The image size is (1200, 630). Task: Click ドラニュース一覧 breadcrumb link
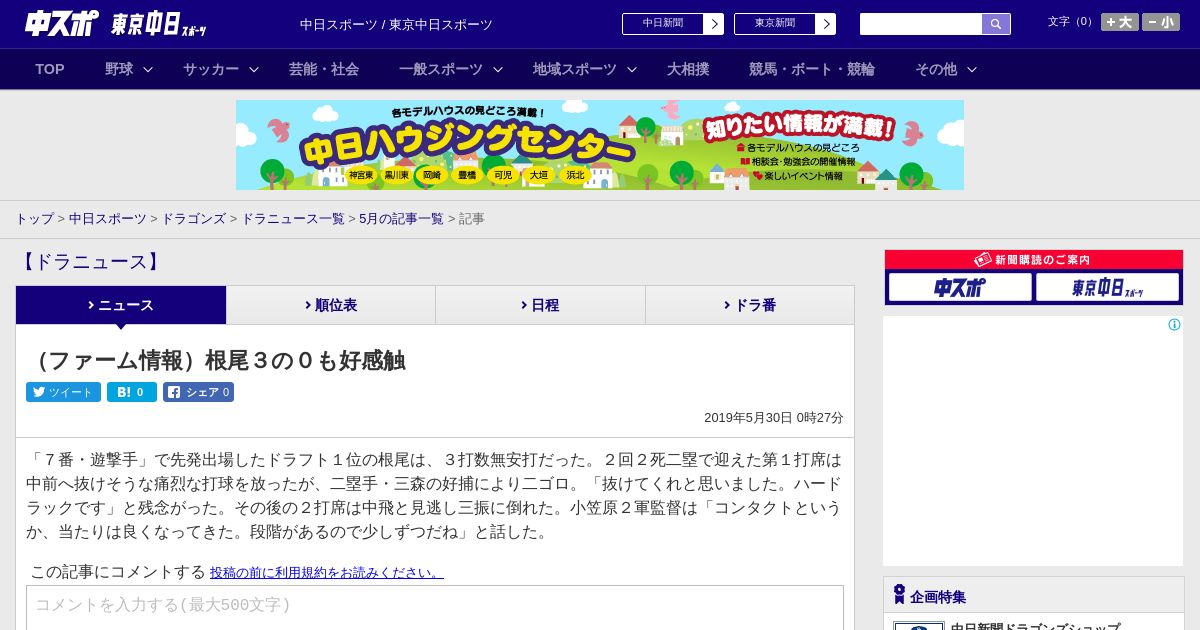[293, 219]
